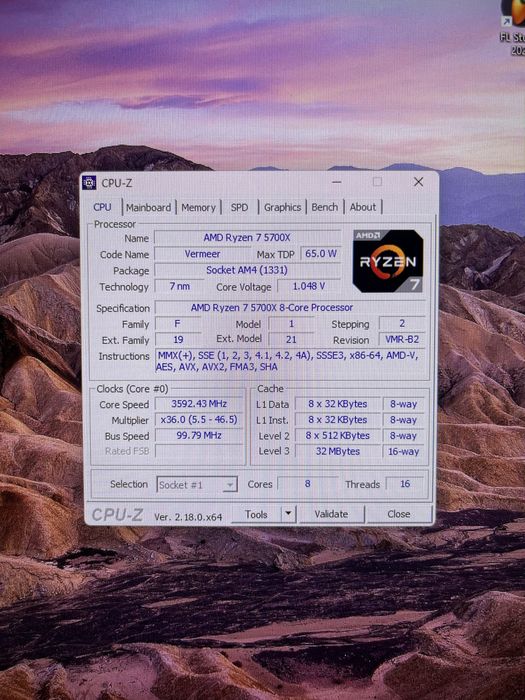Click the Ext. Model value 21
Screen dimensions: 525x700
(291, 340)
